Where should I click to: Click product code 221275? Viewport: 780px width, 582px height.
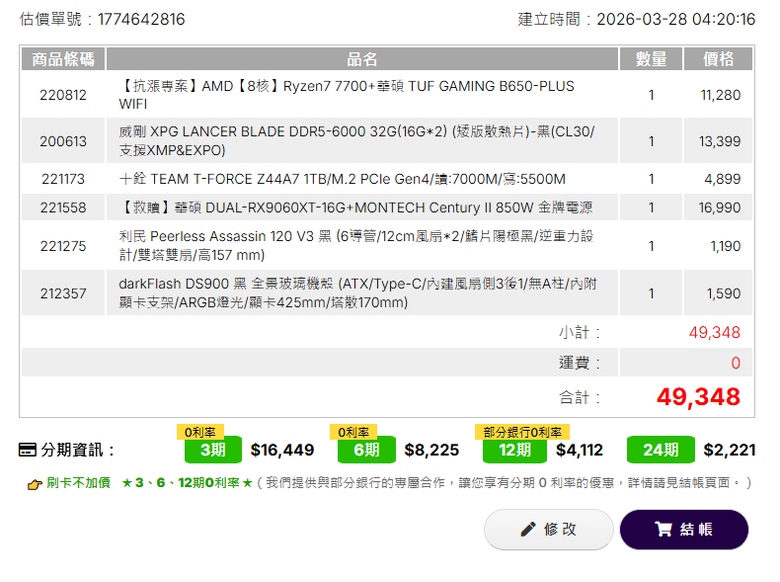(63, 246)
